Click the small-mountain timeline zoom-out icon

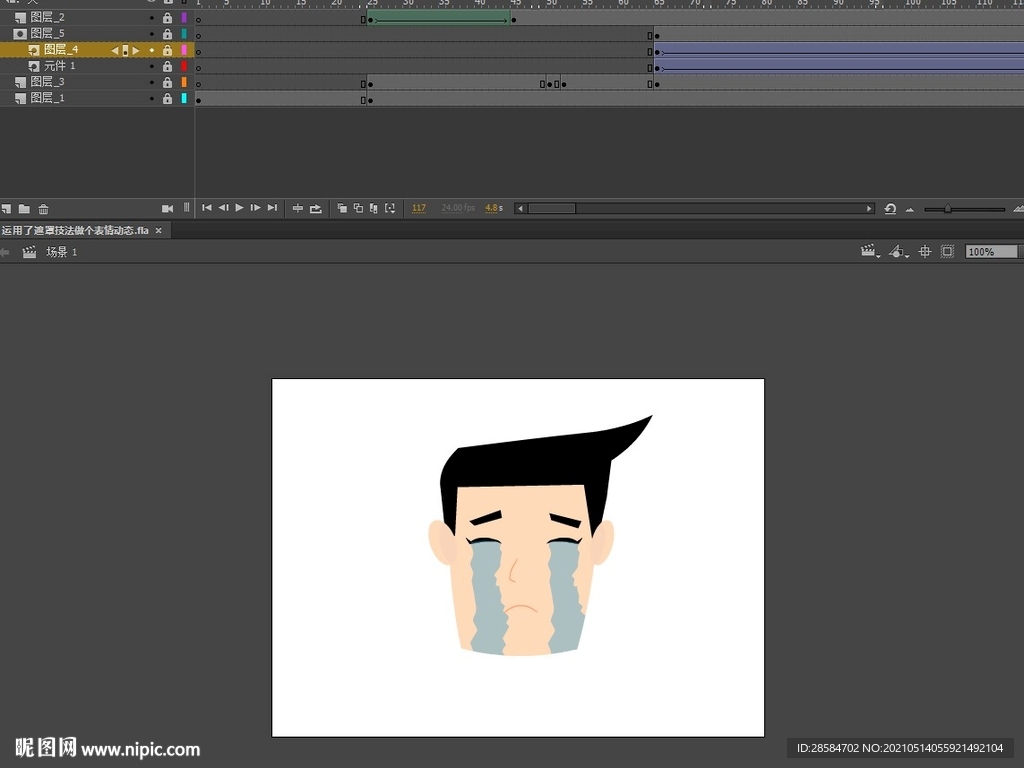[910, 210]
